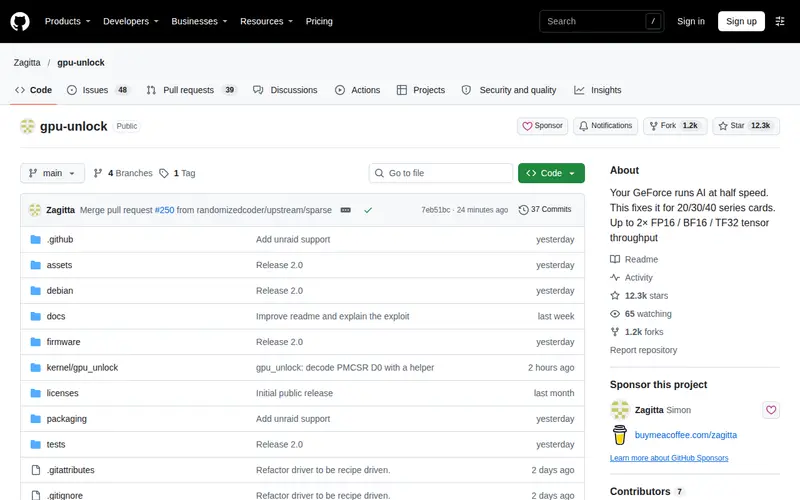Viewport: 800px width, 500px height.
Task: Open commit 'gpu_unlock: decode PMCSR D0 with a helper'
Action: click(345, 368)
